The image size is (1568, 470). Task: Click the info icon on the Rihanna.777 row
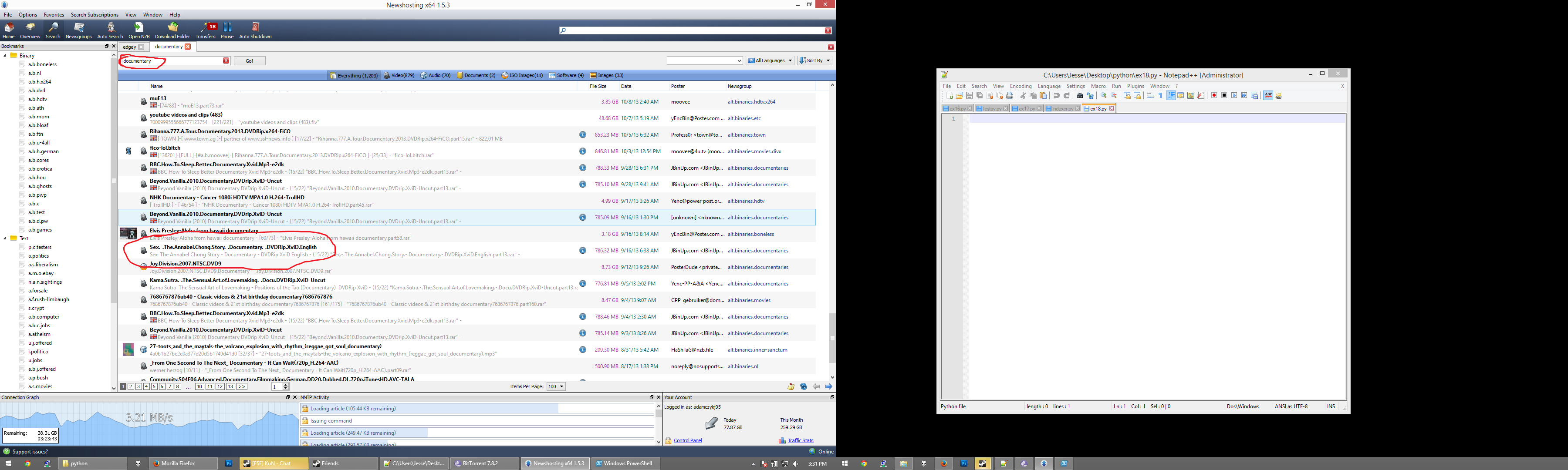[x=582, y=135]
